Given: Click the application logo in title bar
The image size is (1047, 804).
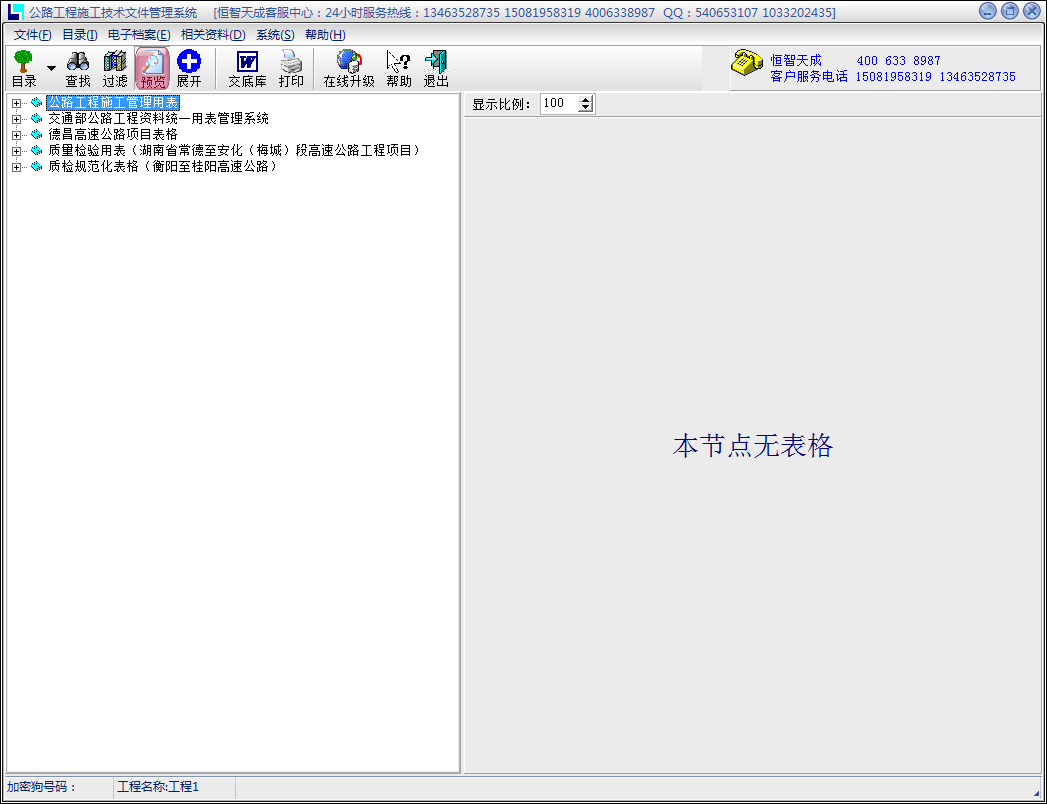Looking at the screenshot, I should pos(15,12).
